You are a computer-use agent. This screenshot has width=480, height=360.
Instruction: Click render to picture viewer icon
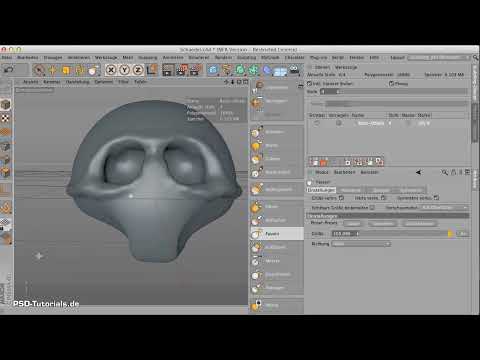[x=182, y=70]
